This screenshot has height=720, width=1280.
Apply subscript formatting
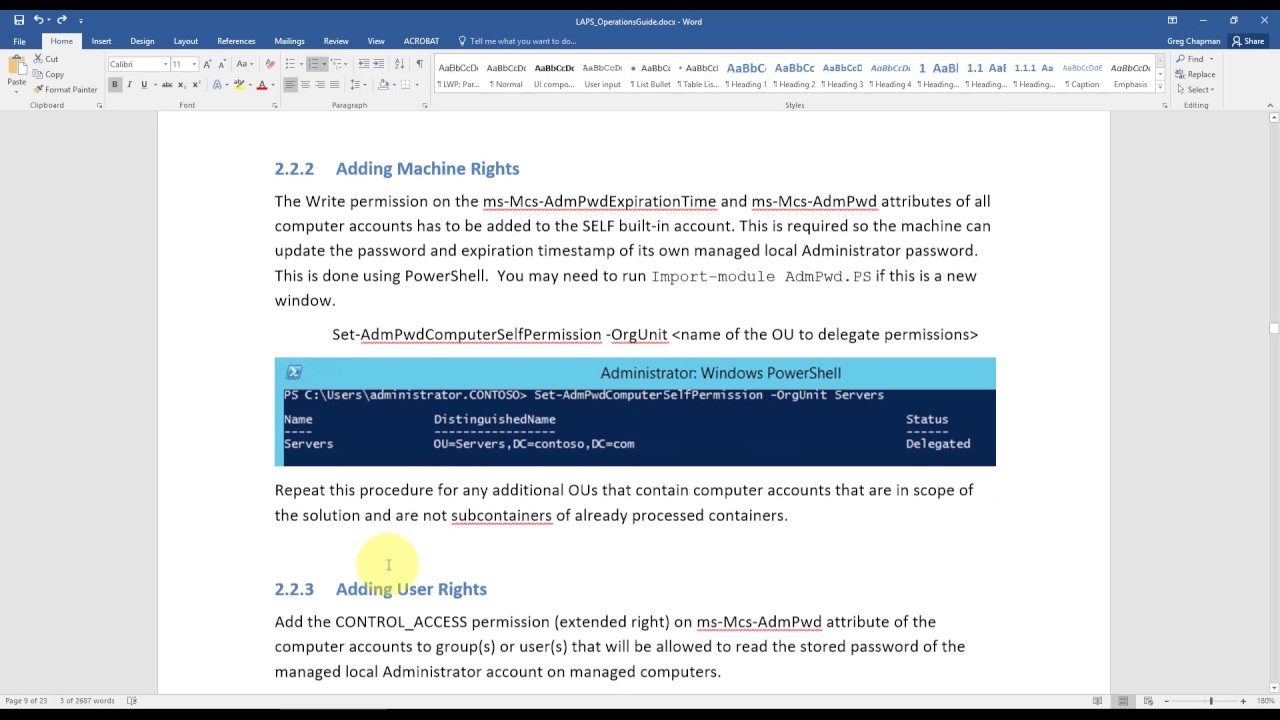click(x=181, y=85)
